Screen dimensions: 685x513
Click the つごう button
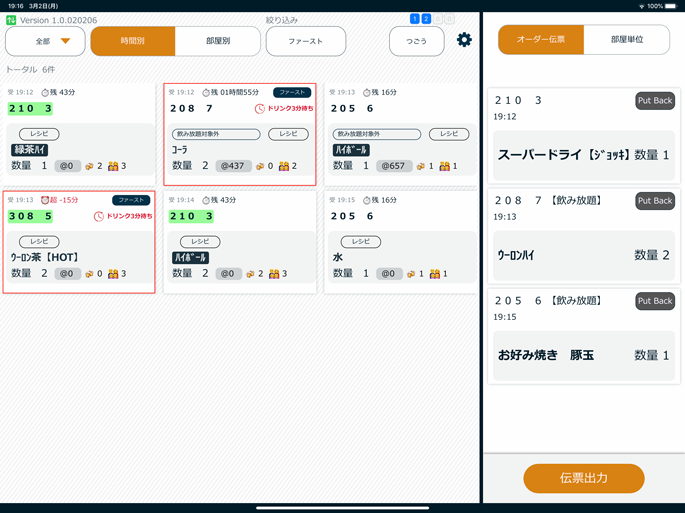[x=416, y=41]
